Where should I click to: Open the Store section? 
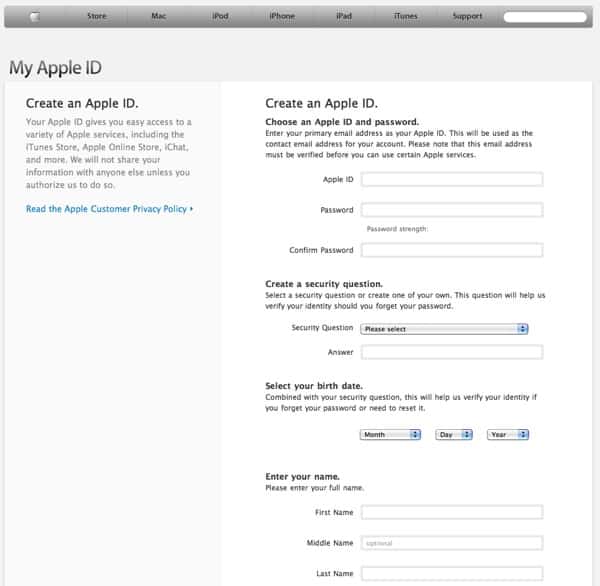pos(97,16)
